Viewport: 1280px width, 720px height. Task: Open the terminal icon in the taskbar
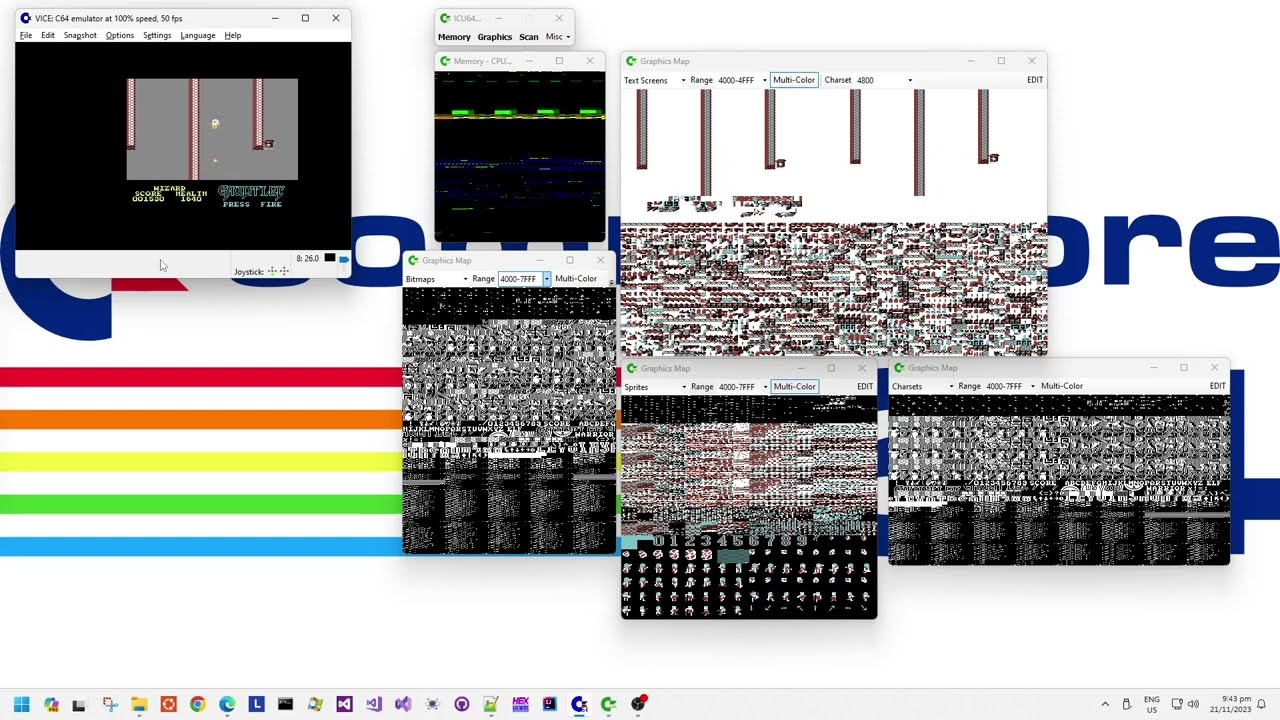(x=286, y=704)
